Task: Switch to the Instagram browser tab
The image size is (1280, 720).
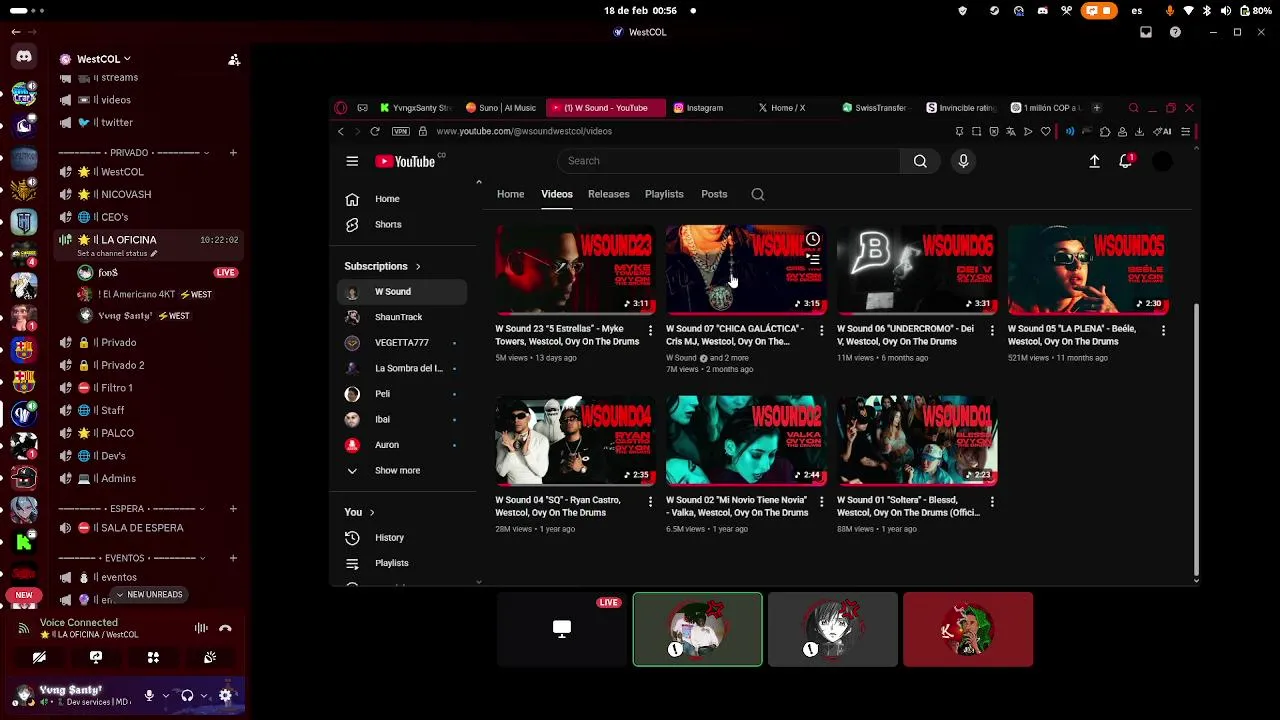Action: click(705, 108)
